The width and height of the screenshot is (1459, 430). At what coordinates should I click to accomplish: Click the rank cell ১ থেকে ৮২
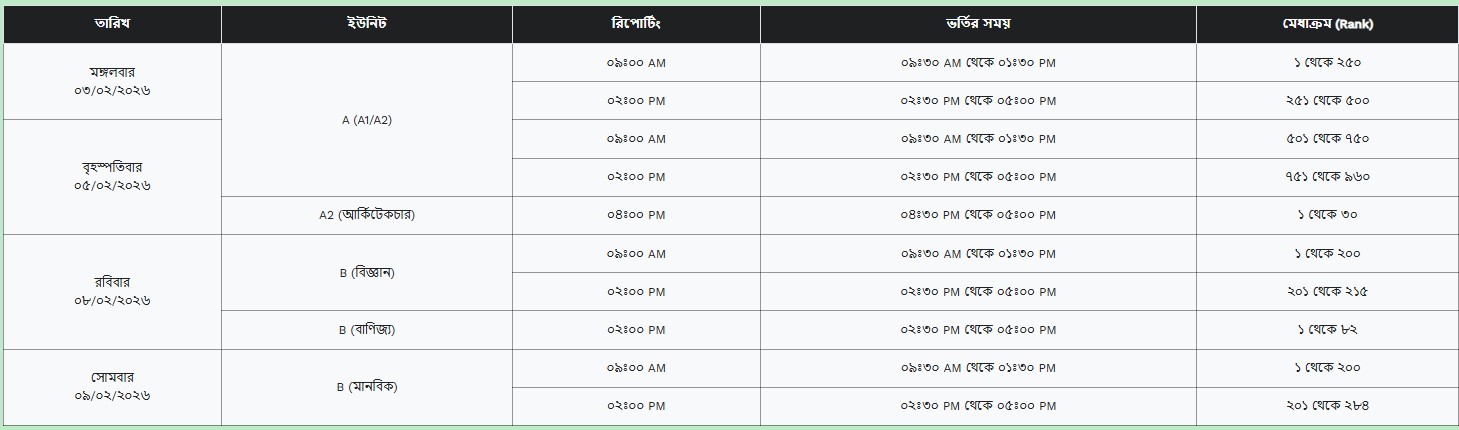click(x=1326, y=329)
